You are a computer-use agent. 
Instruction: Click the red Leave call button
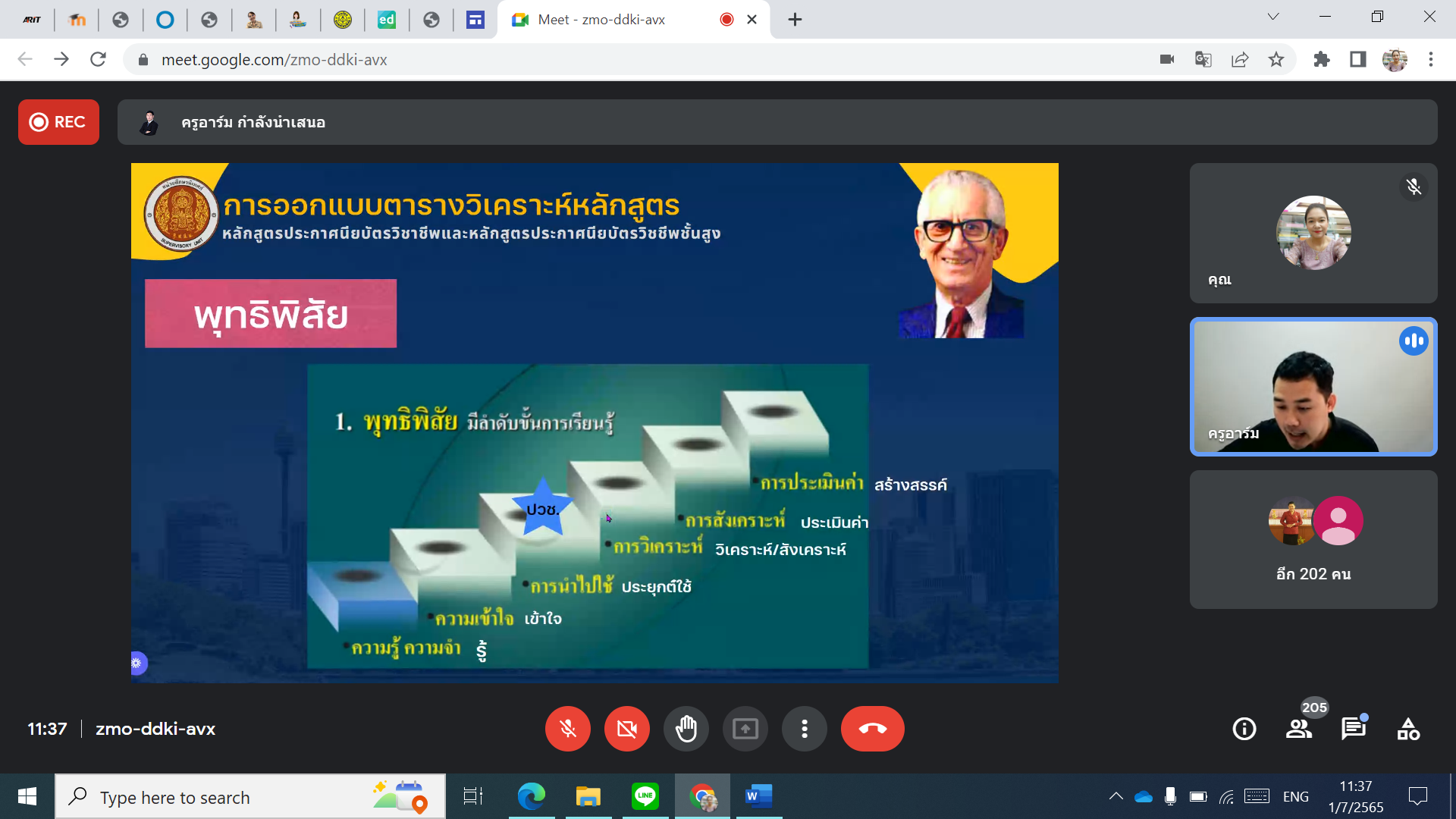(872, 729)
